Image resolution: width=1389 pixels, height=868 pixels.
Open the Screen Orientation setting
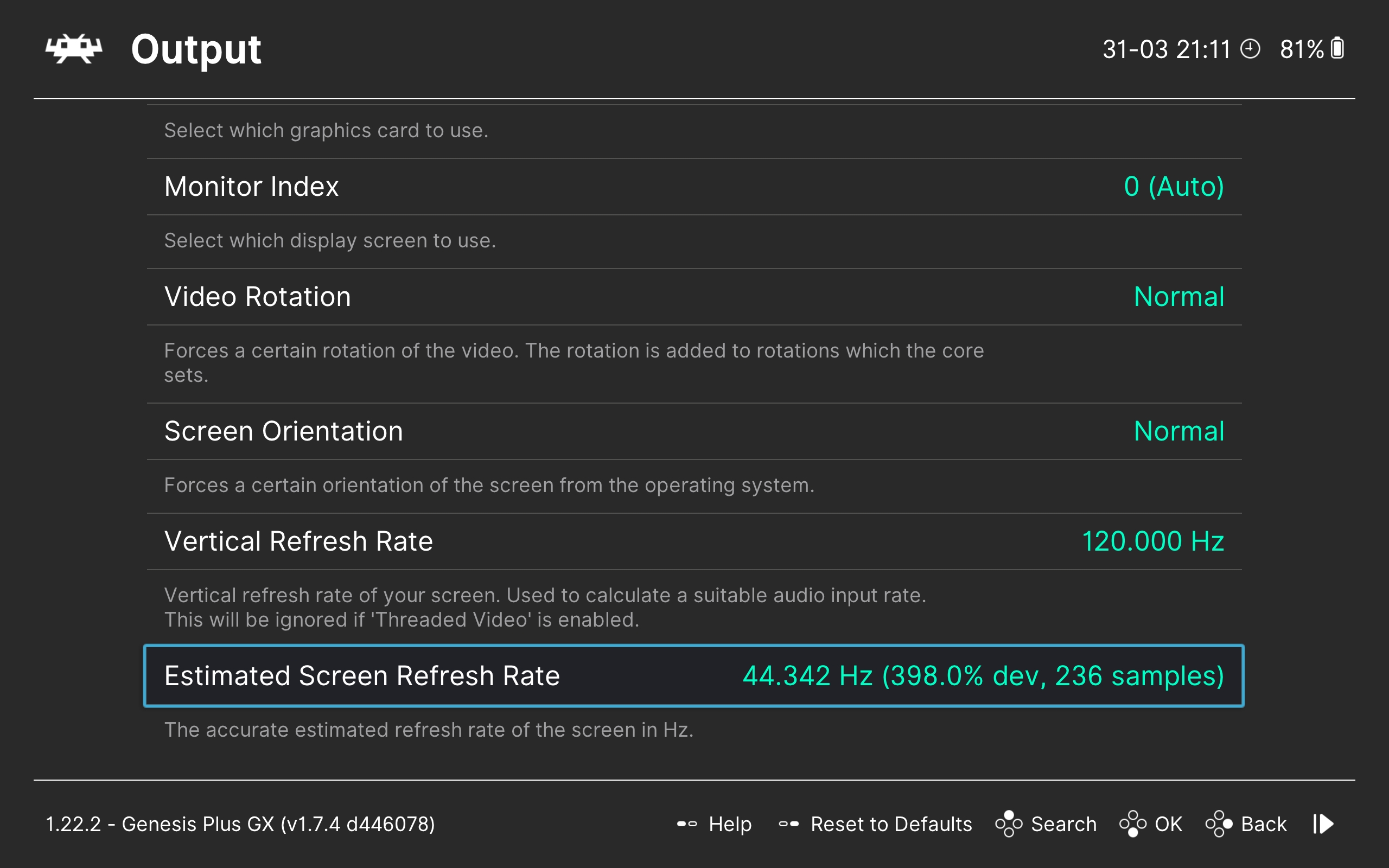pos(284,431)
